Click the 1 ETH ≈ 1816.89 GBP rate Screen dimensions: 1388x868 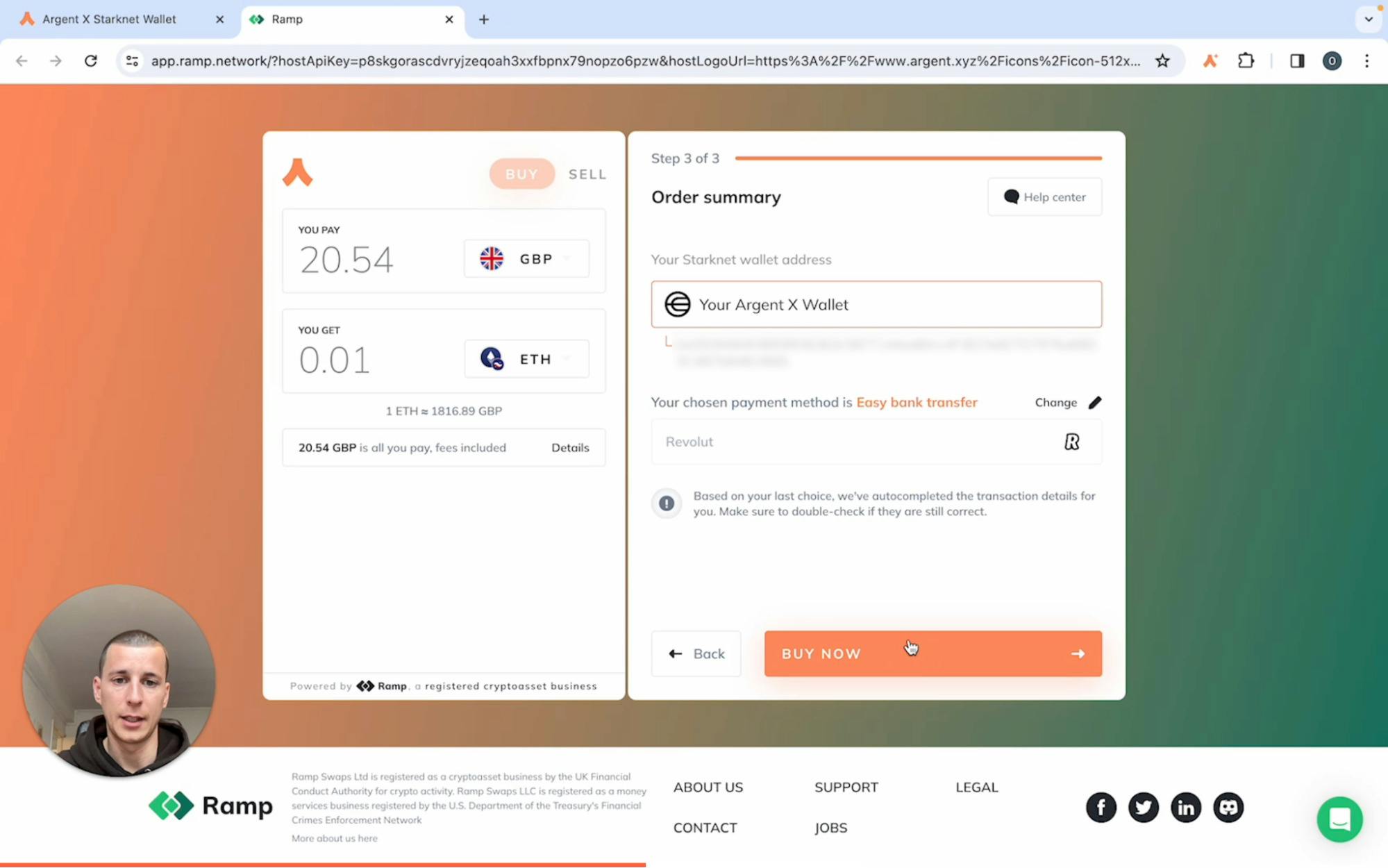444,411
